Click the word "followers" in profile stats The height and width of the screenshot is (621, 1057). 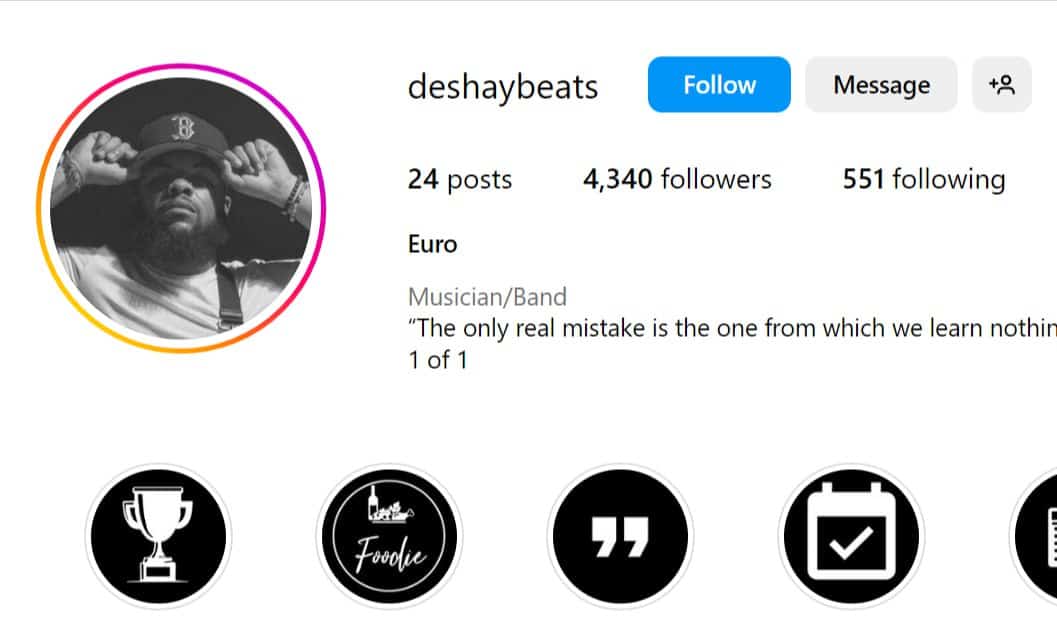pos(716,179)
